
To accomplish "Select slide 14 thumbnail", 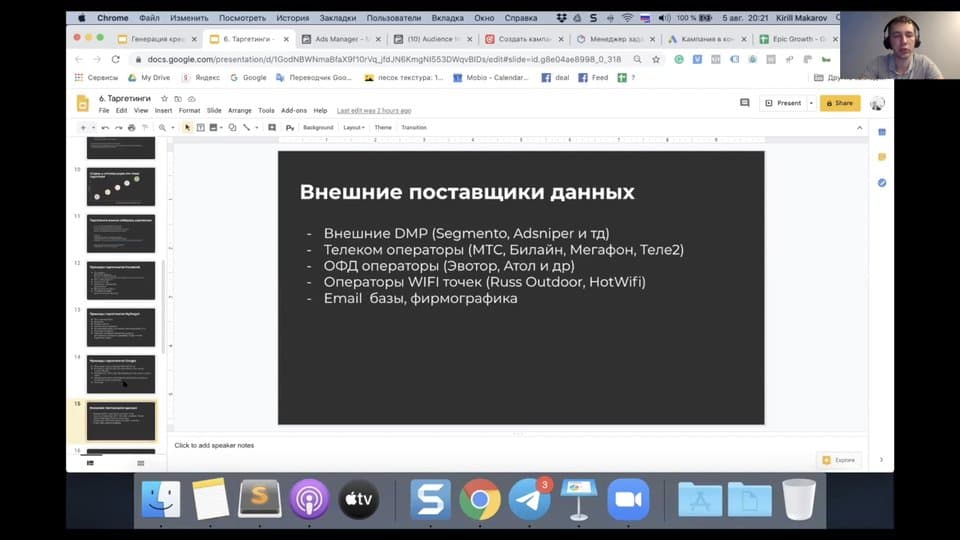I will (x=121, y=374).
